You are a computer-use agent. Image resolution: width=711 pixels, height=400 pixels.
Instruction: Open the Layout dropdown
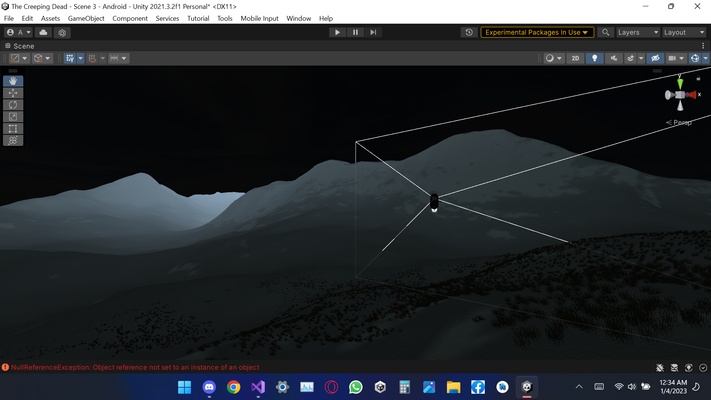(x=684, y=32)
